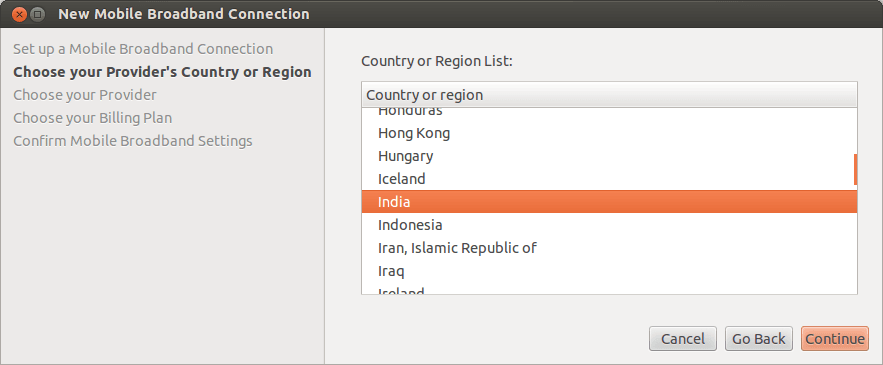Click Continue to proceed

(x=835, y=339)
